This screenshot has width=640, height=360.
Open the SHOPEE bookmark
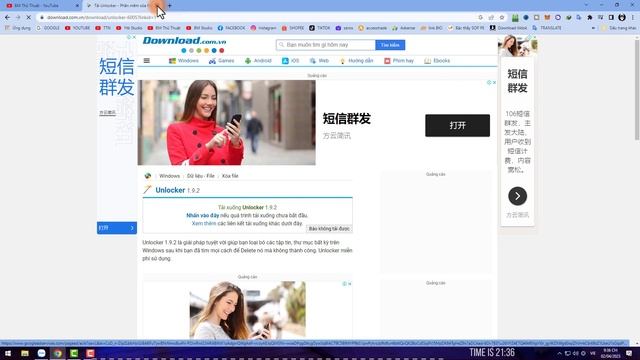point(293,28)
